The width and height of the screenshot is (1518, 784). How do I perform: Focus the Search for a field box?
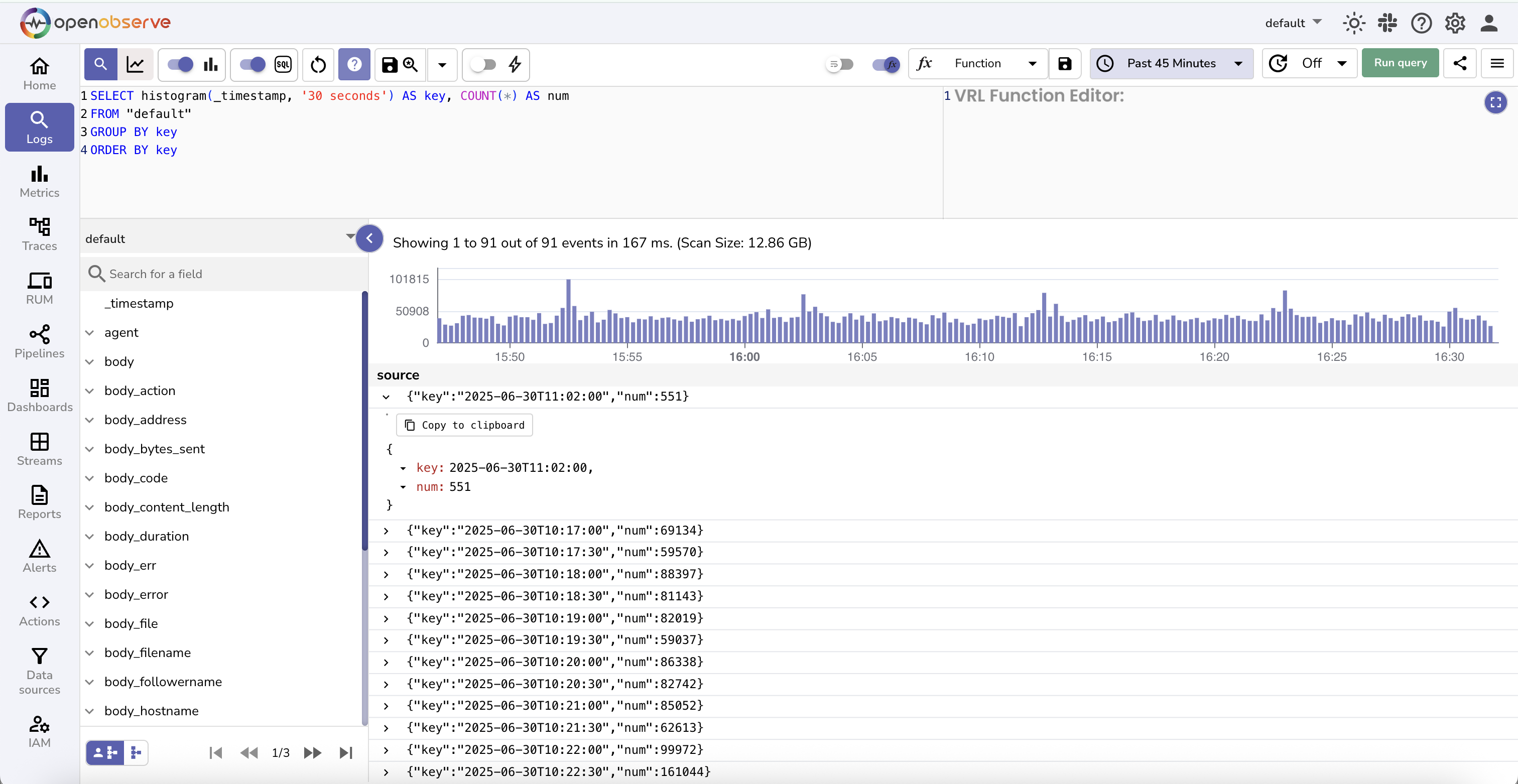[x=224, y=274]
